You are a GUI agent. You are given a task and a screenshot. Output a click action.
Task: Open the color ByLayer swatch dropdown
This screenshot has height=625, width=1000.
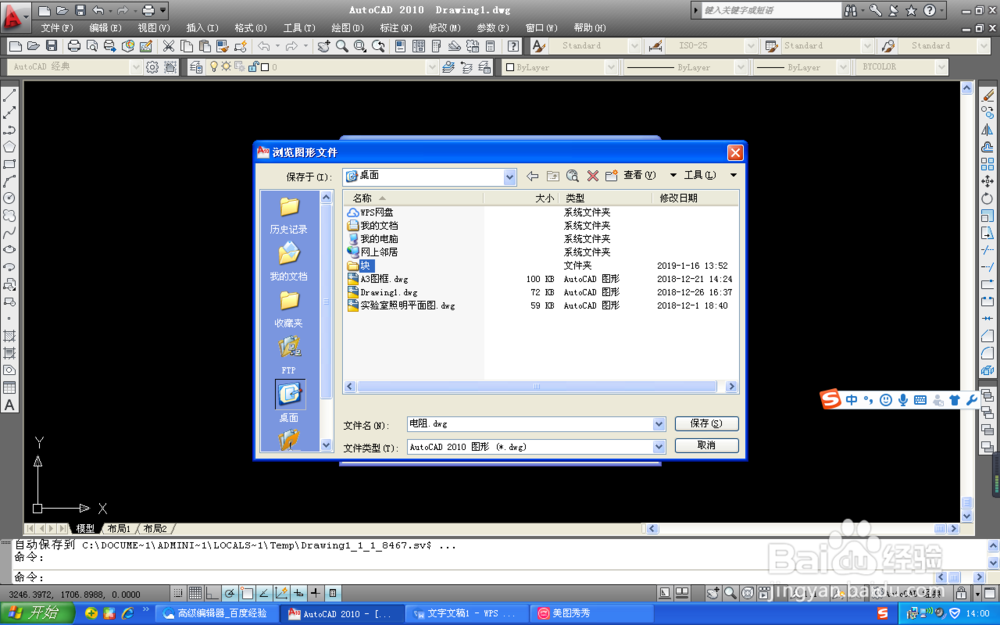(611, 67)
